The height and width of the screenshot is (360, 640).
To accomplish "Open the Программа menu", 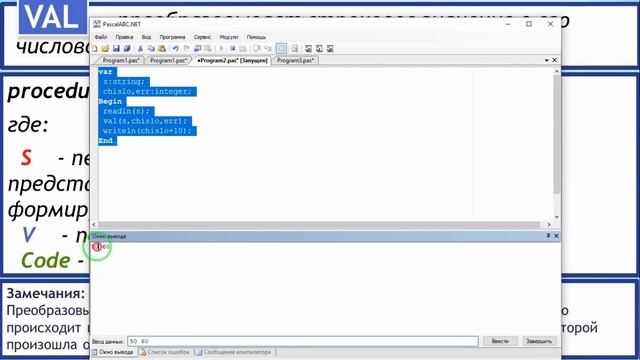I will click(172, 37).
